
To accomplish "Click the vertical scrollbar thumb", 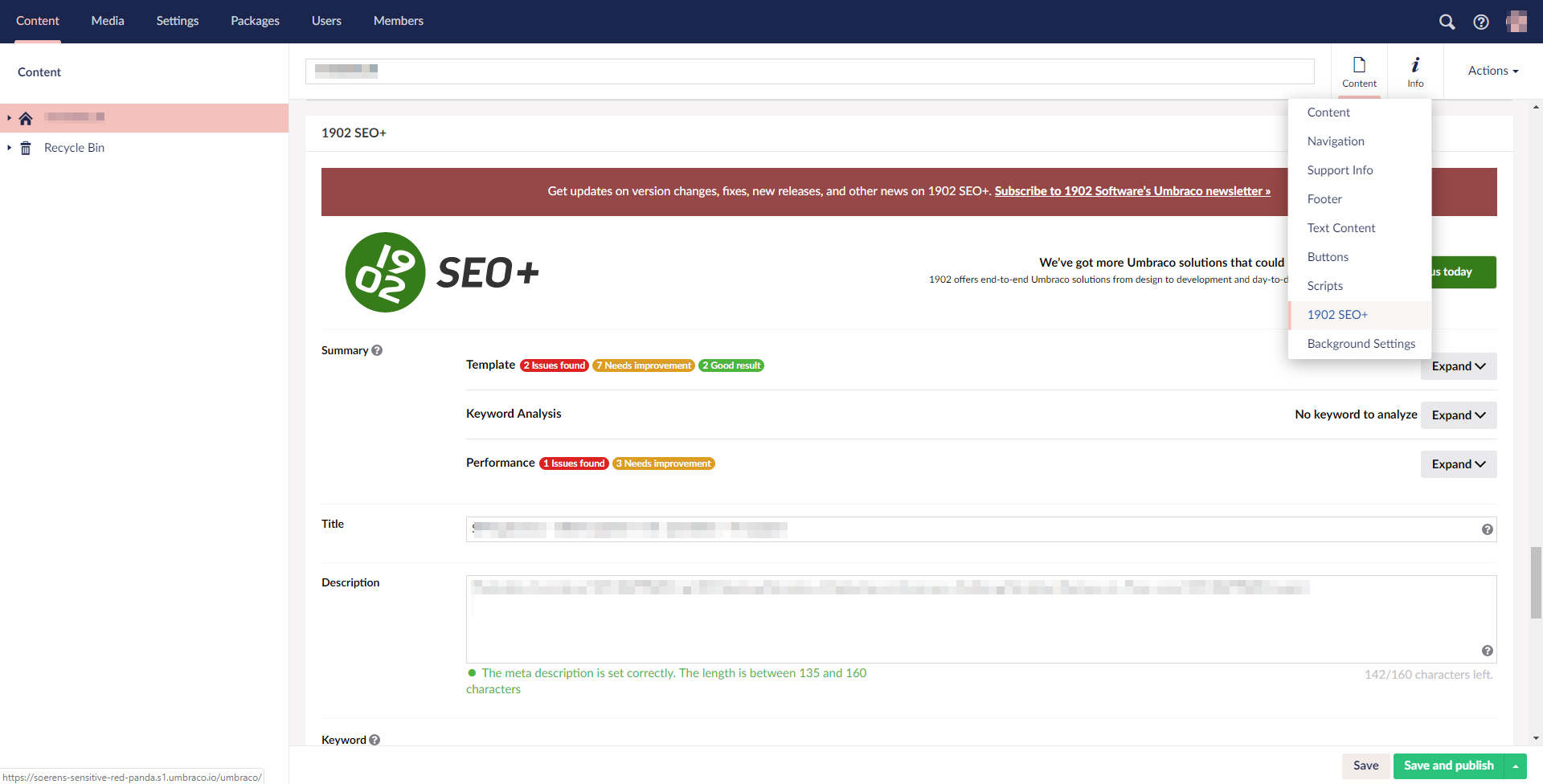I will pyautogui.click(x=1536, y=582).
